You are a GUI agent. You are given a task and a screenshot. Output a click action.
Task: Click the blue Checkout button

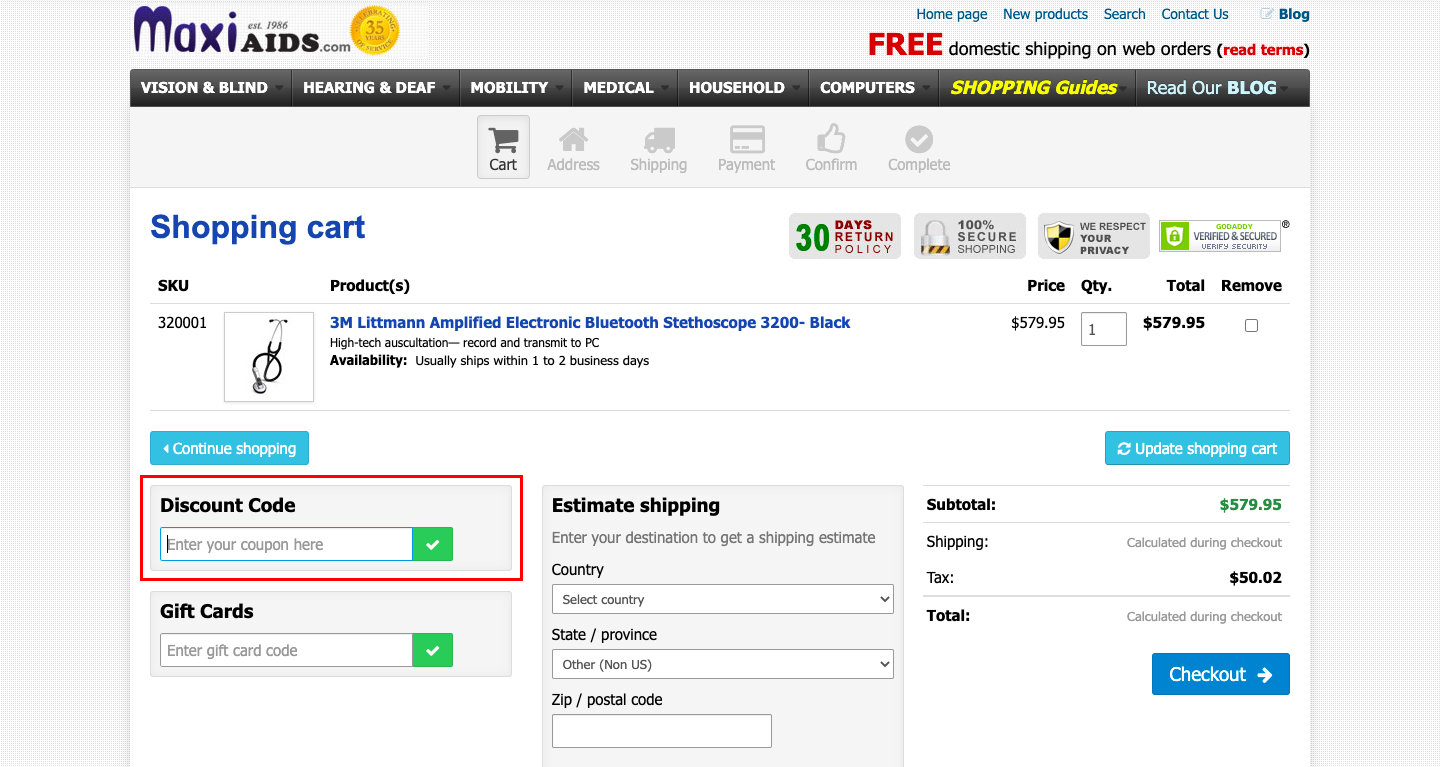click(1220, 674)
